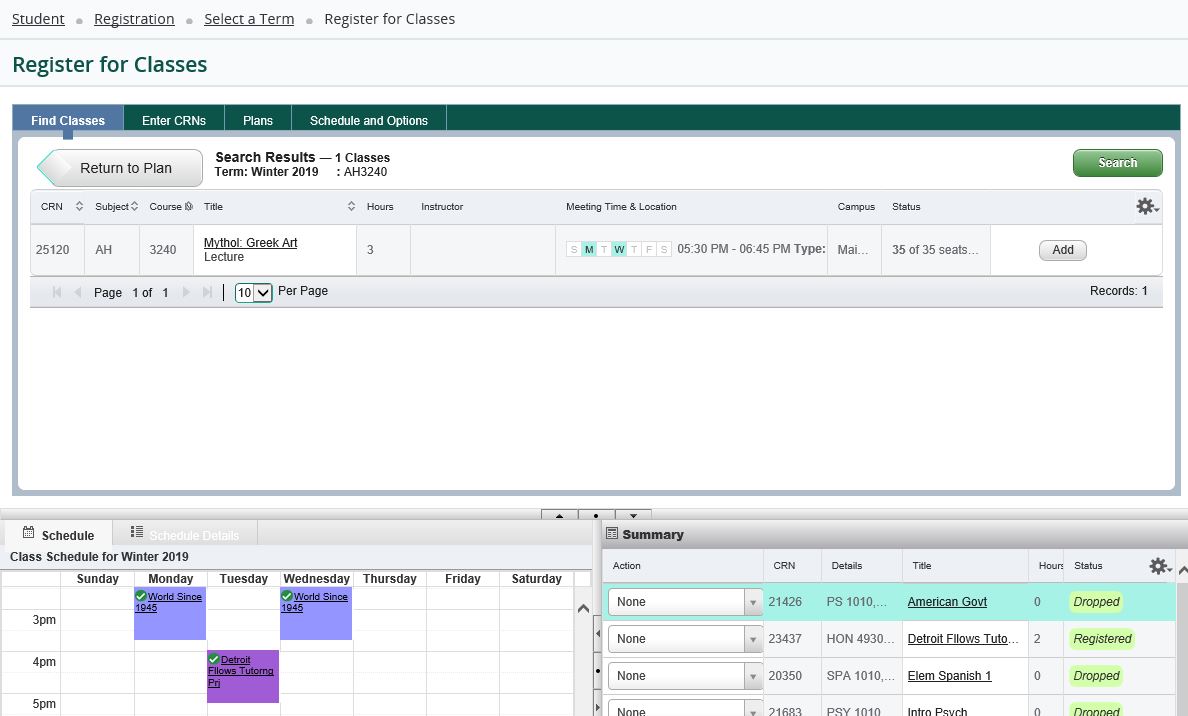Open Monday World Since 1945 event
The height and width of the screenshot is (716, 1188).
tap(170, 613)
